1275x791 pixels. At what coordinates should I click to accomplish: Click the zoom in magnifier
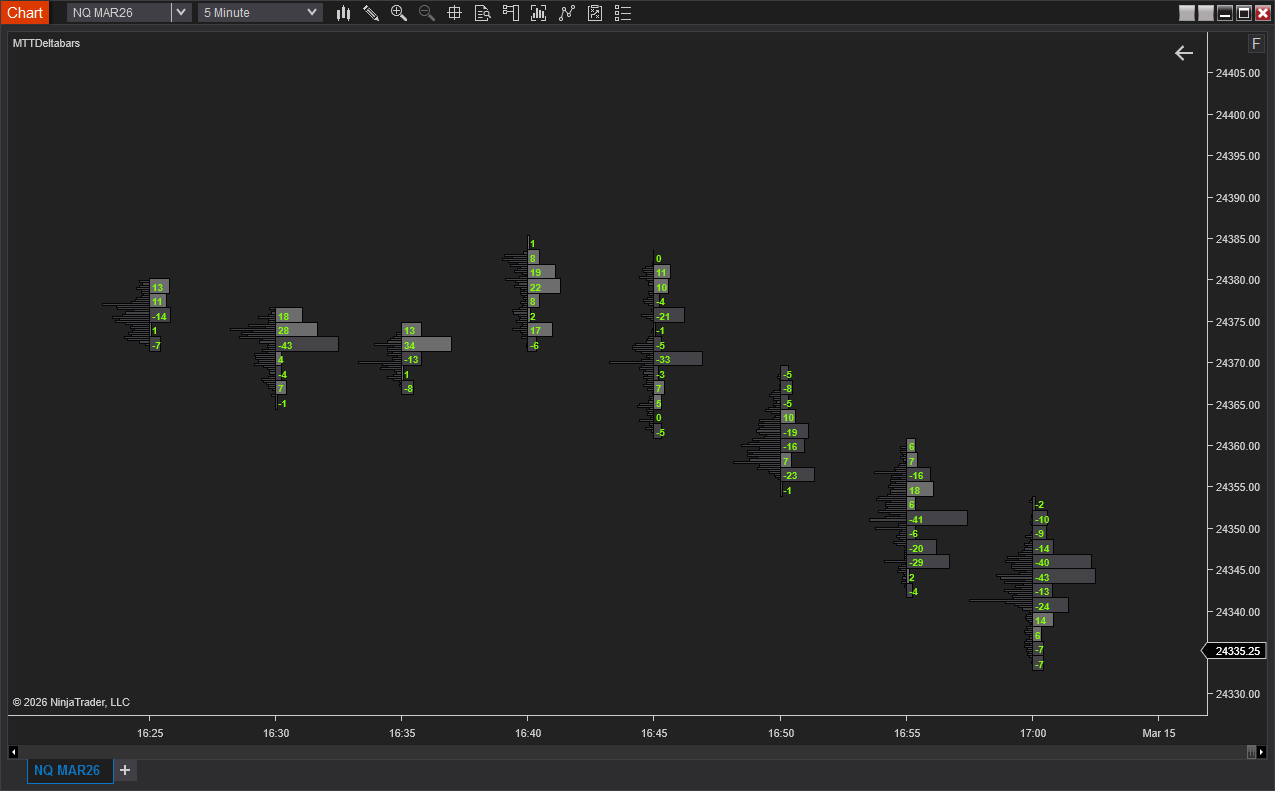tap(399, 13)
